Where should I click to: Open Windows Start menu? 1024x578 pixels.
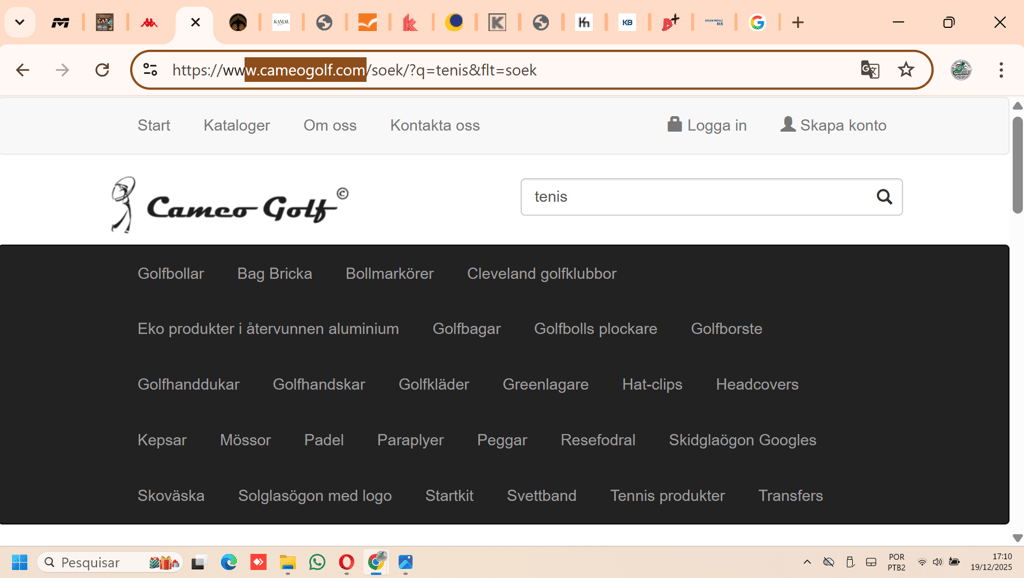point(20,562)
